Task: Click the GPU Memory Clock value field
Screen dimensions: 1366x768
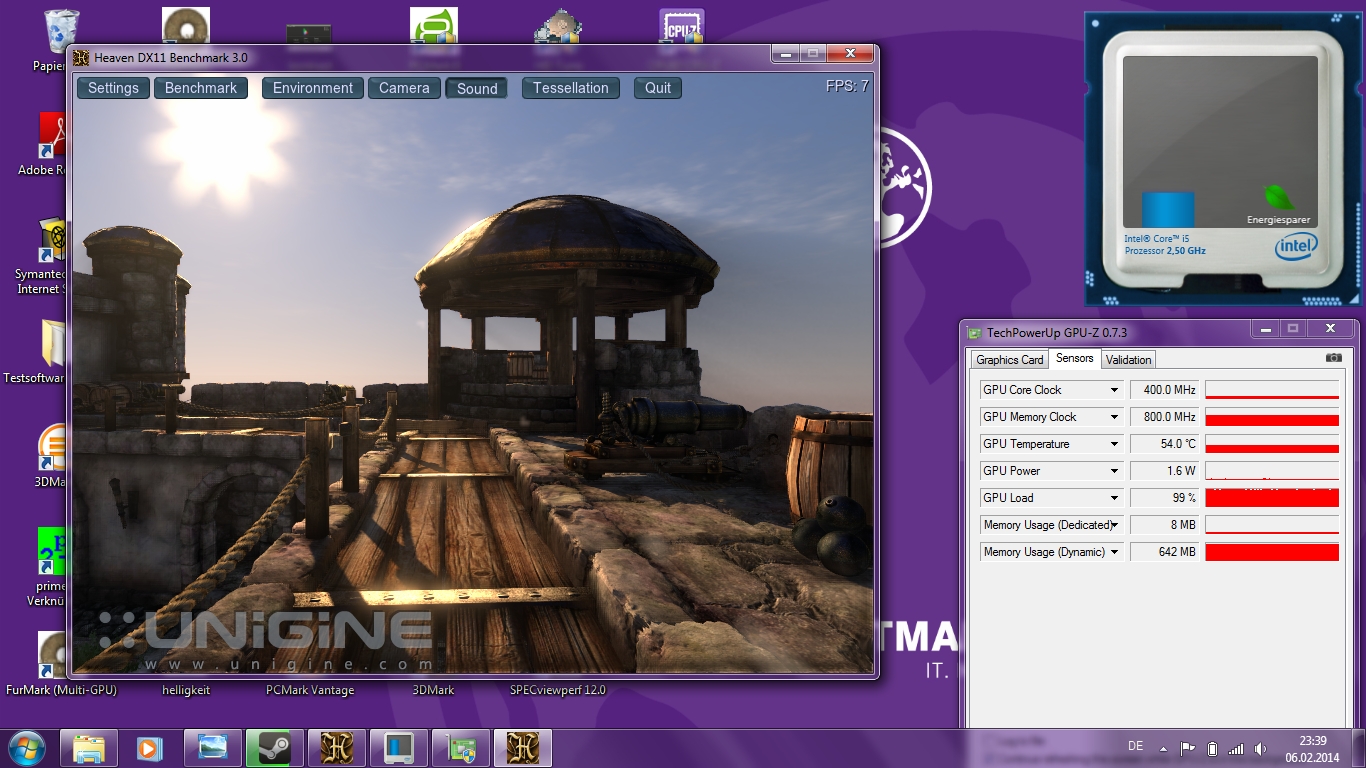Action: click(1164, 417)
